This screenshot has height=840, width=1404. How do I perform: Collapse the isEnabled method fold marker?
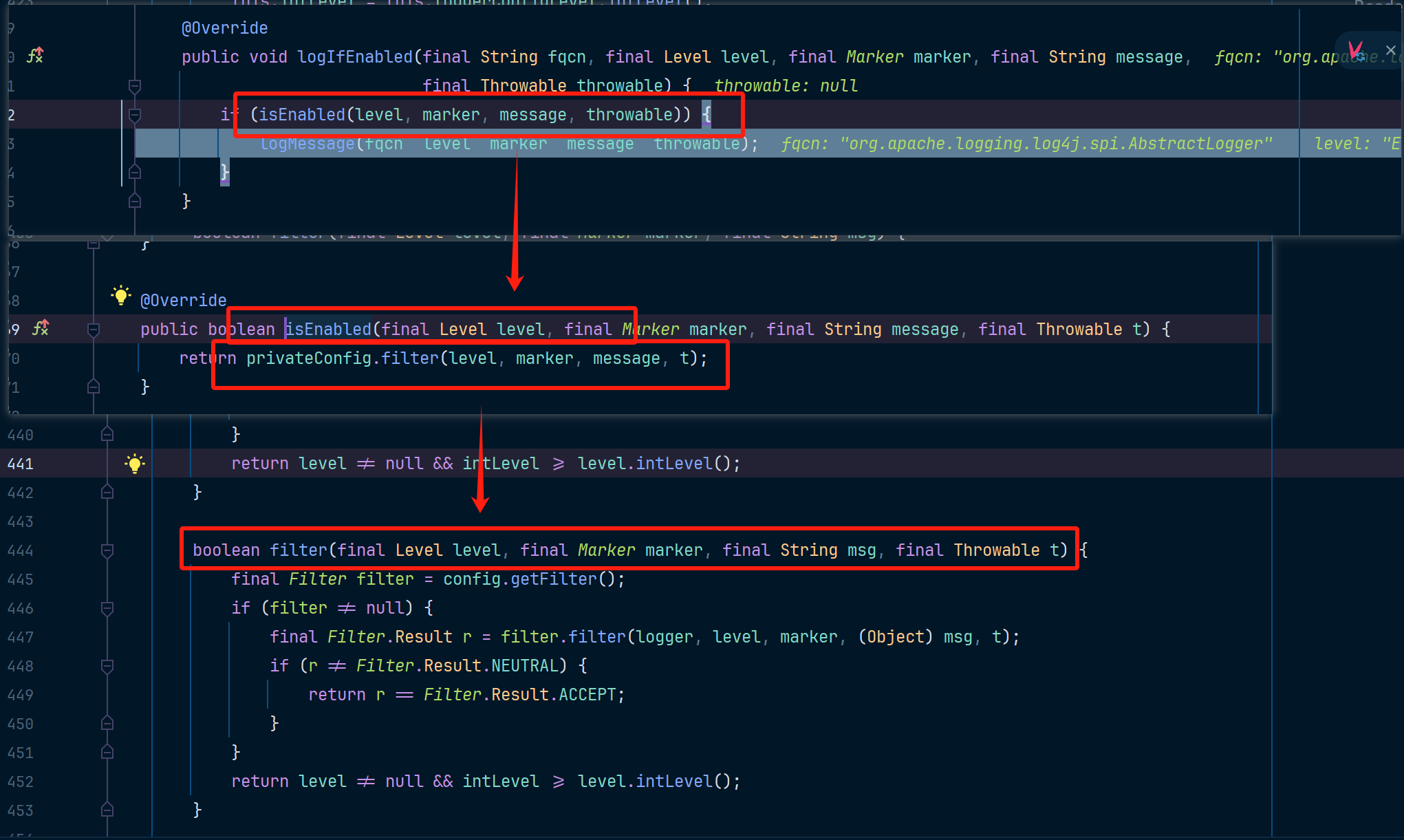coord(94,330)
